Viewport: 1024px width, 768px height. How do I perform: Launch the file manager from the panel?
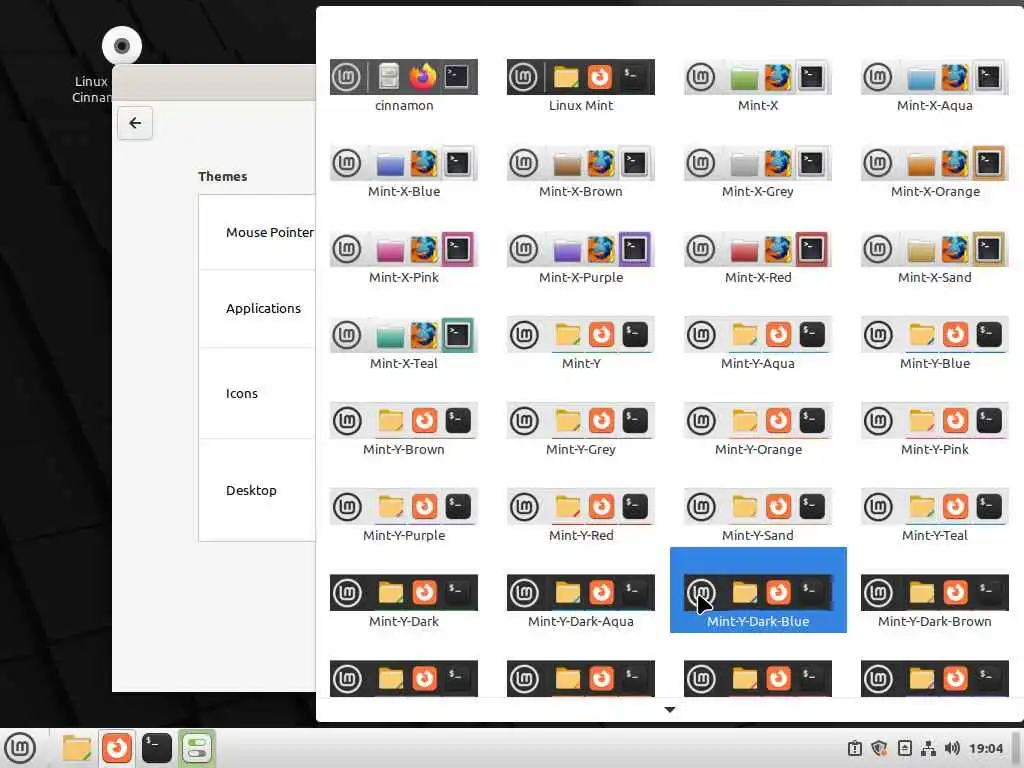coord(76,748)
